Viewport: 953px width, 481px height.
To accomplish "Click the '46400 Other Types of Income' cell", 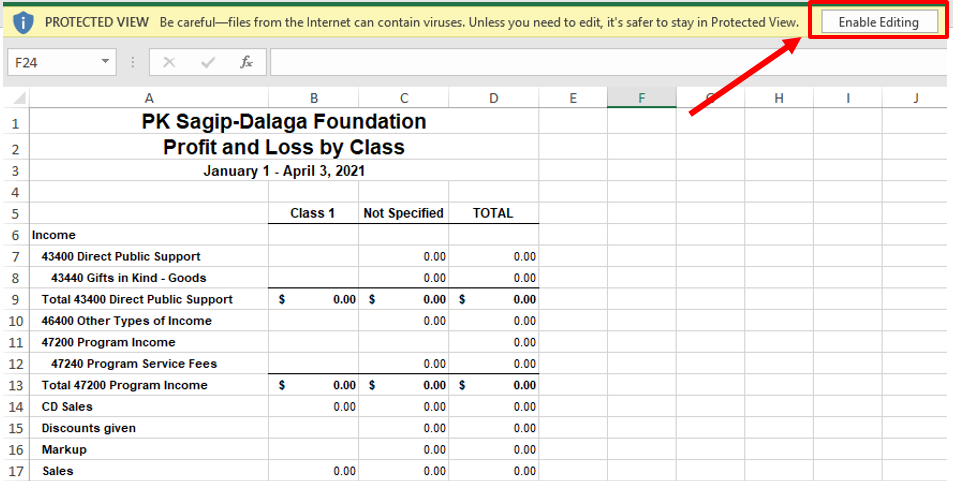I will coord(149,320).
